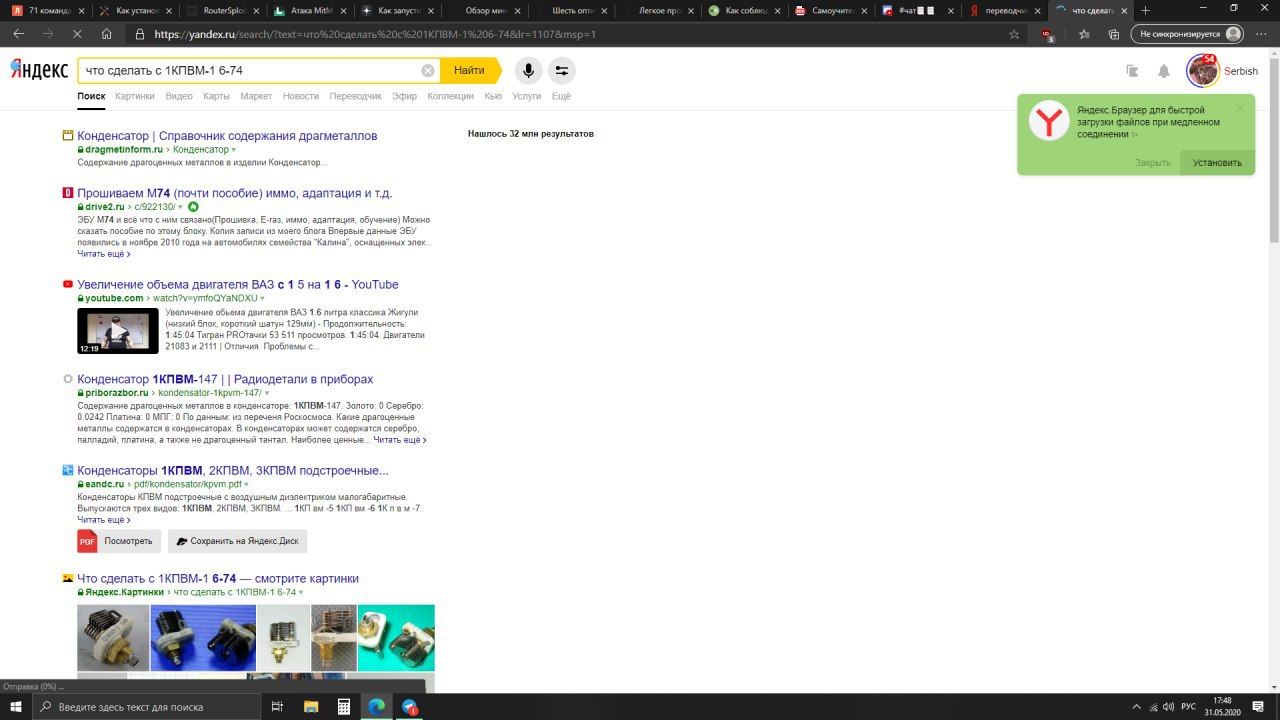
Task: Expand 'Читать ещё' under the drive2.ru result
Action: pyautogui.click(x=104, y=254)
